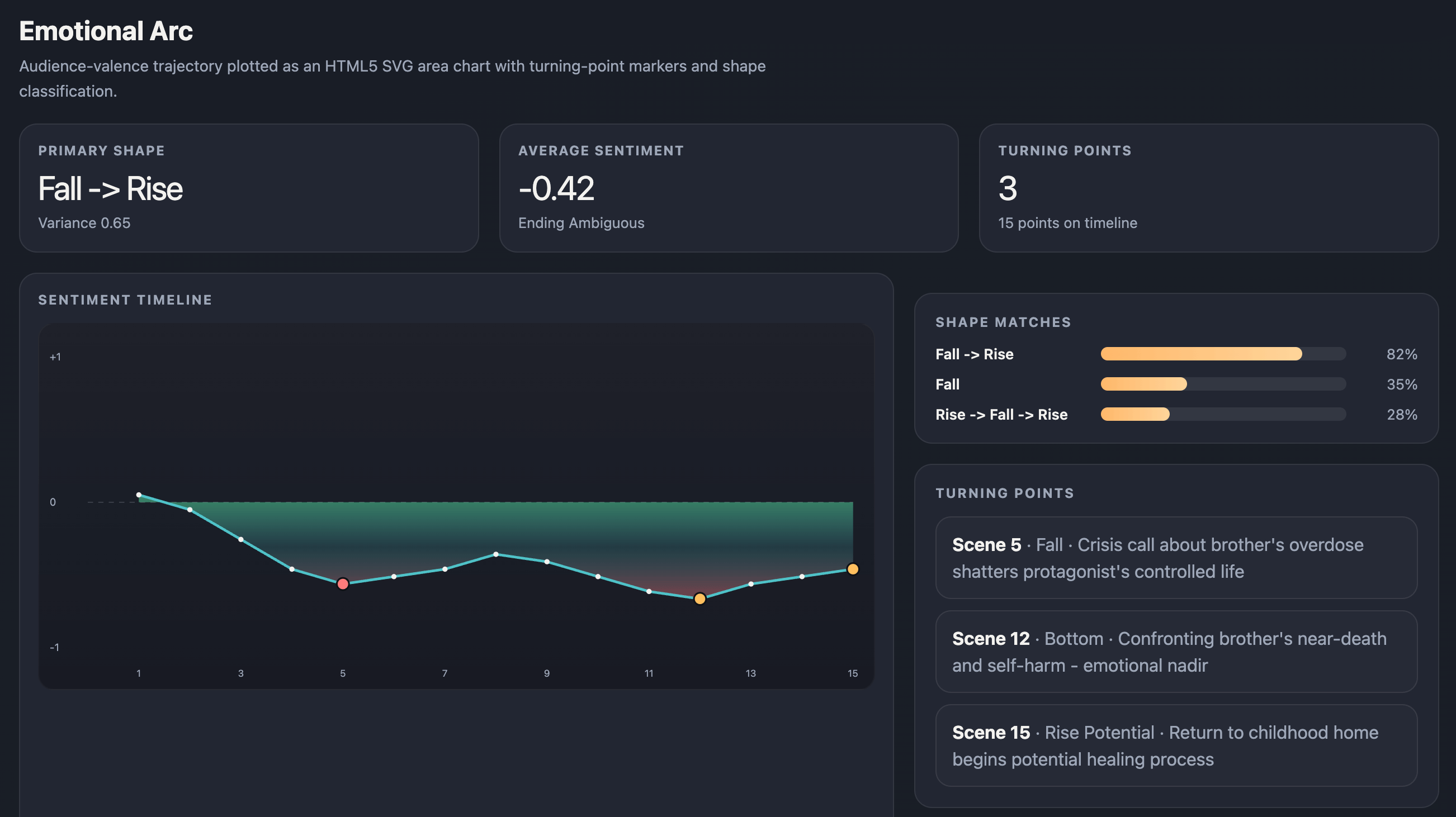Viewport: 1456px width, 817px height.
Task: Click the '82%' value
Action: pos(1402,354)
